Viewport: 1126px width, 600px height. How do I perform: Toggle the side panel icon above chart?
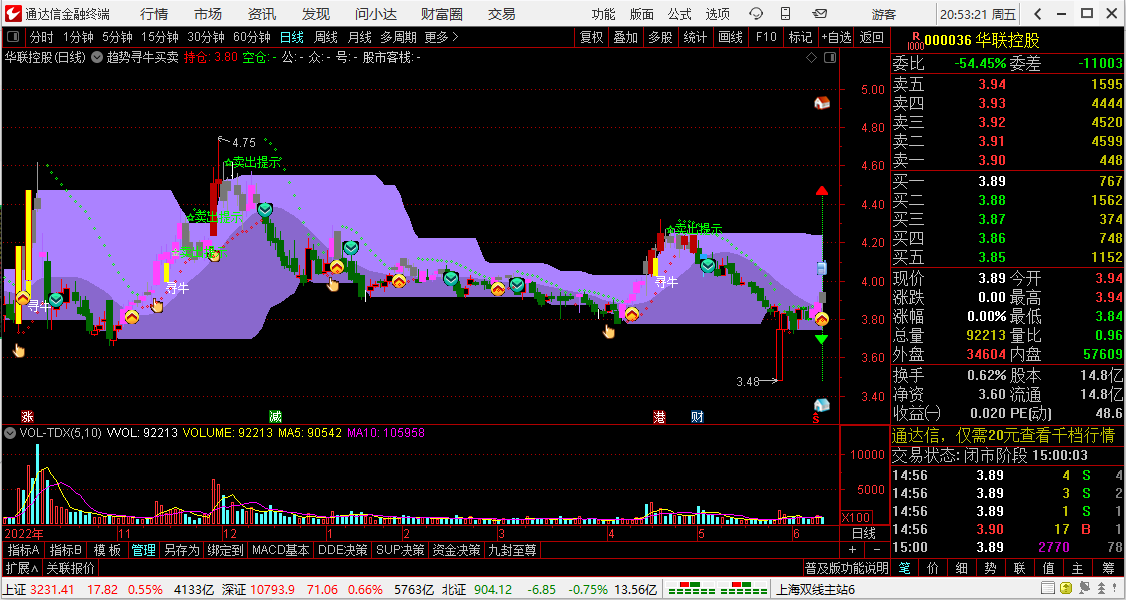pyautogui.click(x=830, y=57)
